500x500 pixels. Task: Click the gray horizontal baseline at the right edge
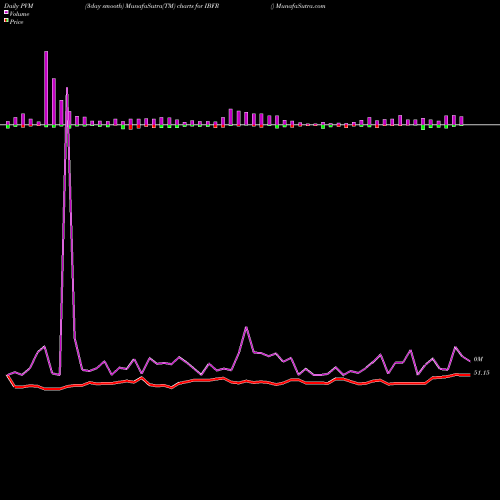pos(493,125)
